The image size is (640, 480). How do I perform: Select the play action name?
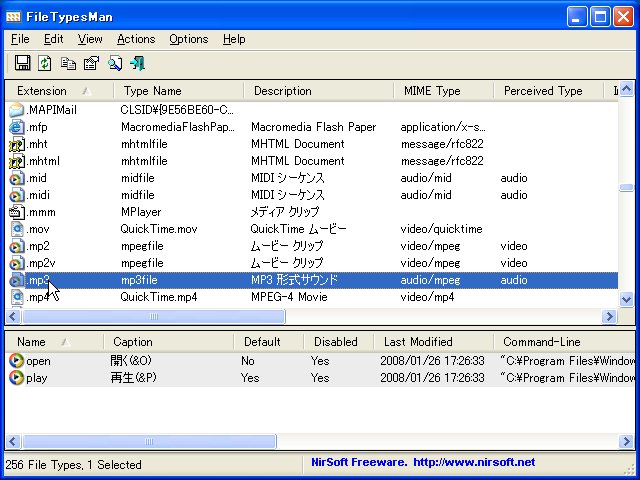(37, 378)
